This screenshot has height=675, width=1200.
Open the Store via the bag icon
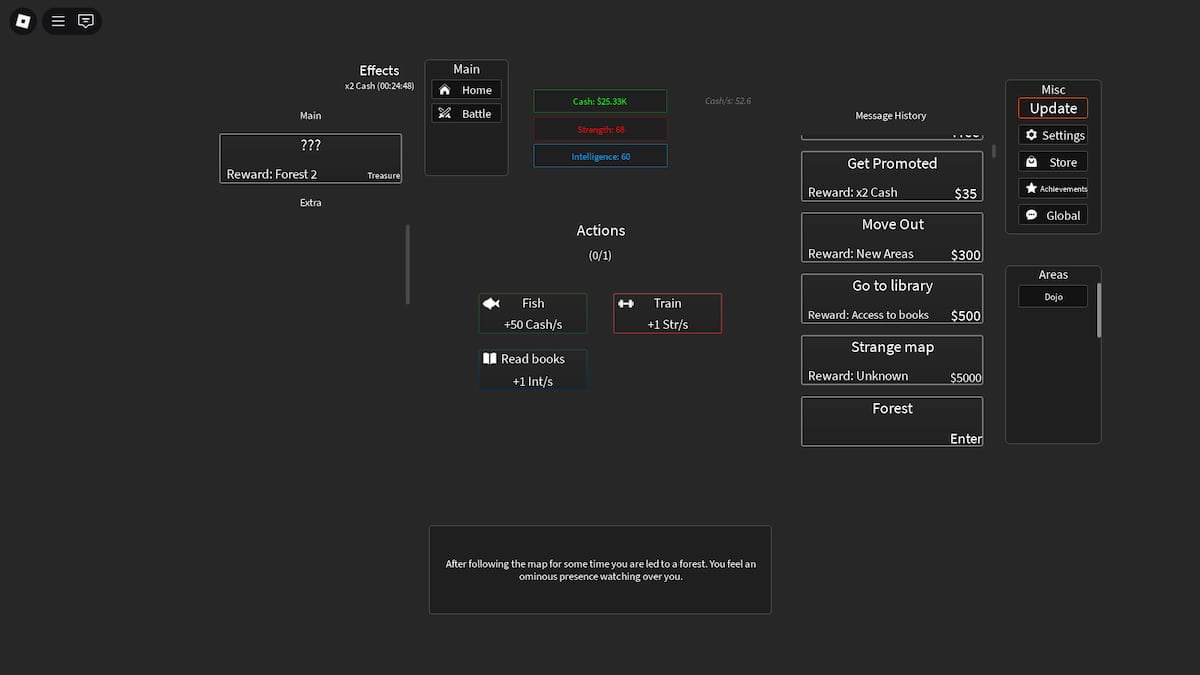[x=1031, y=161]
